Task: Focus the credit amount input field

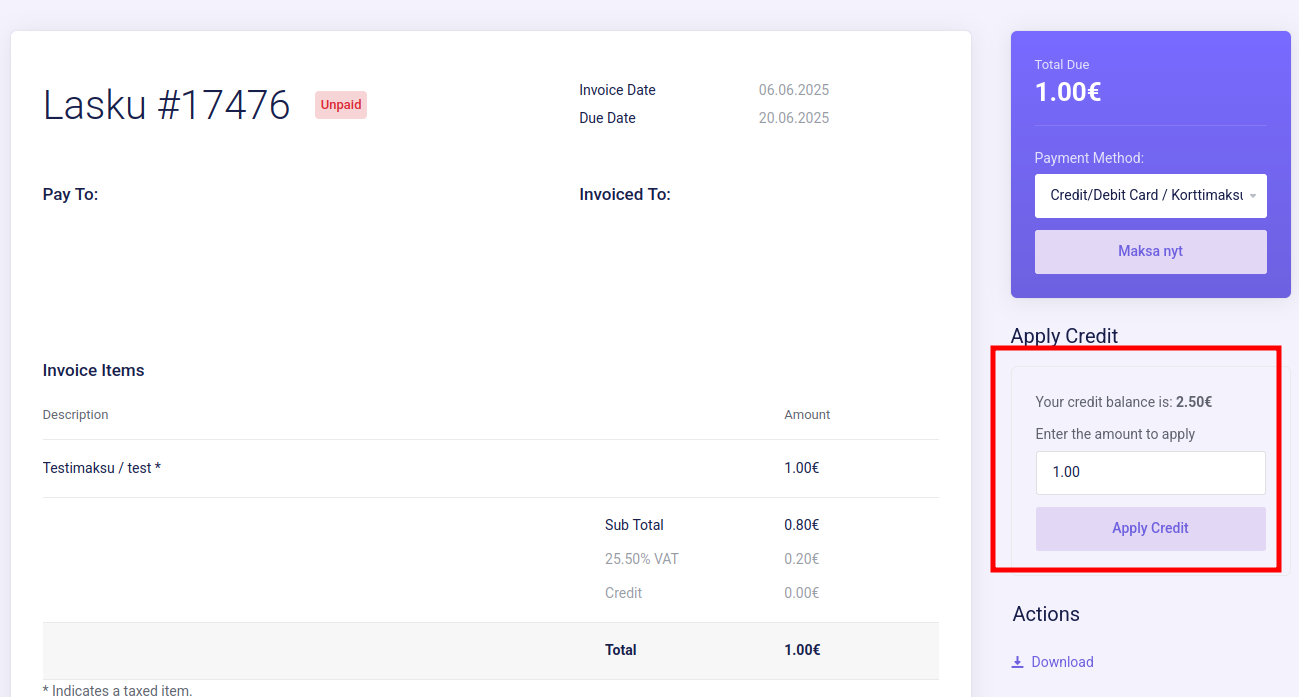Action: [x=1150, y=472]
